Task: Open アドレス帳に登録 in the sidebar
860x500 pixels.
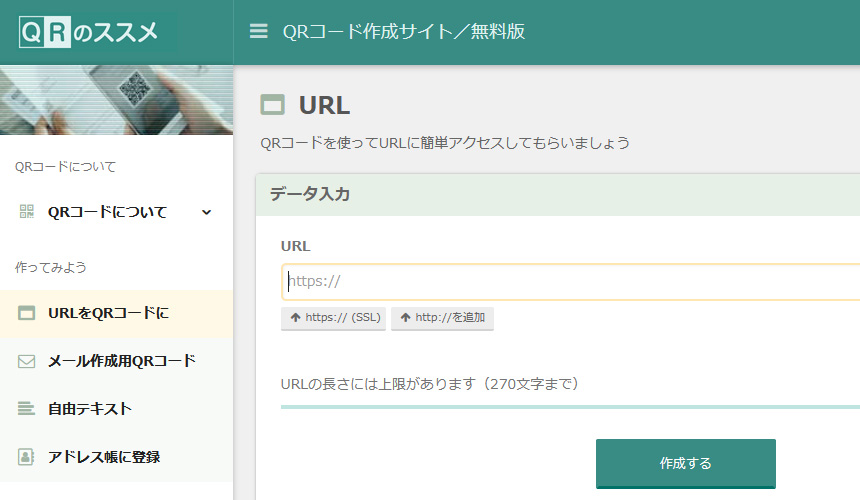Action: (x=104, y=457)
